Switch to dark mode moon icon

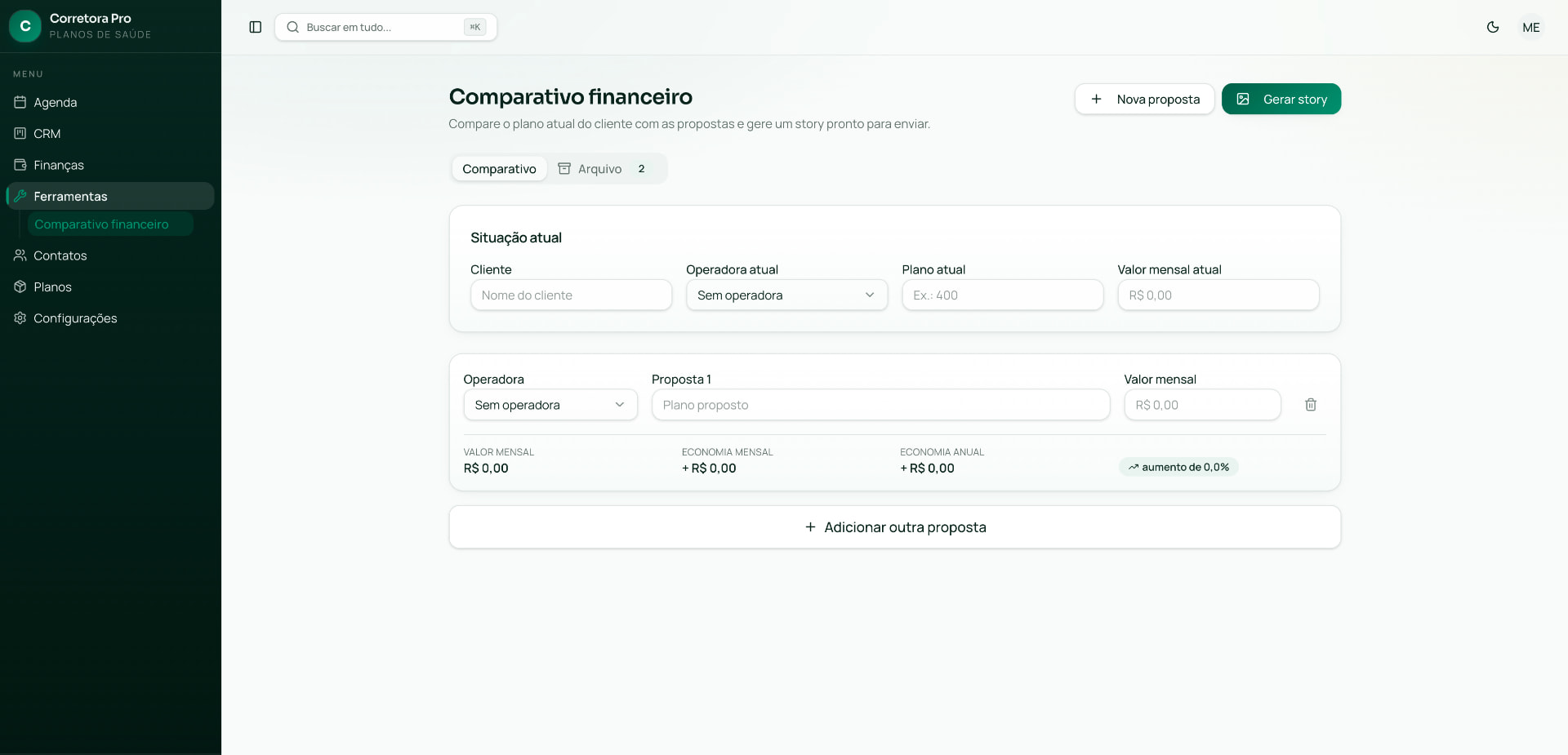tap(1493, 27)
